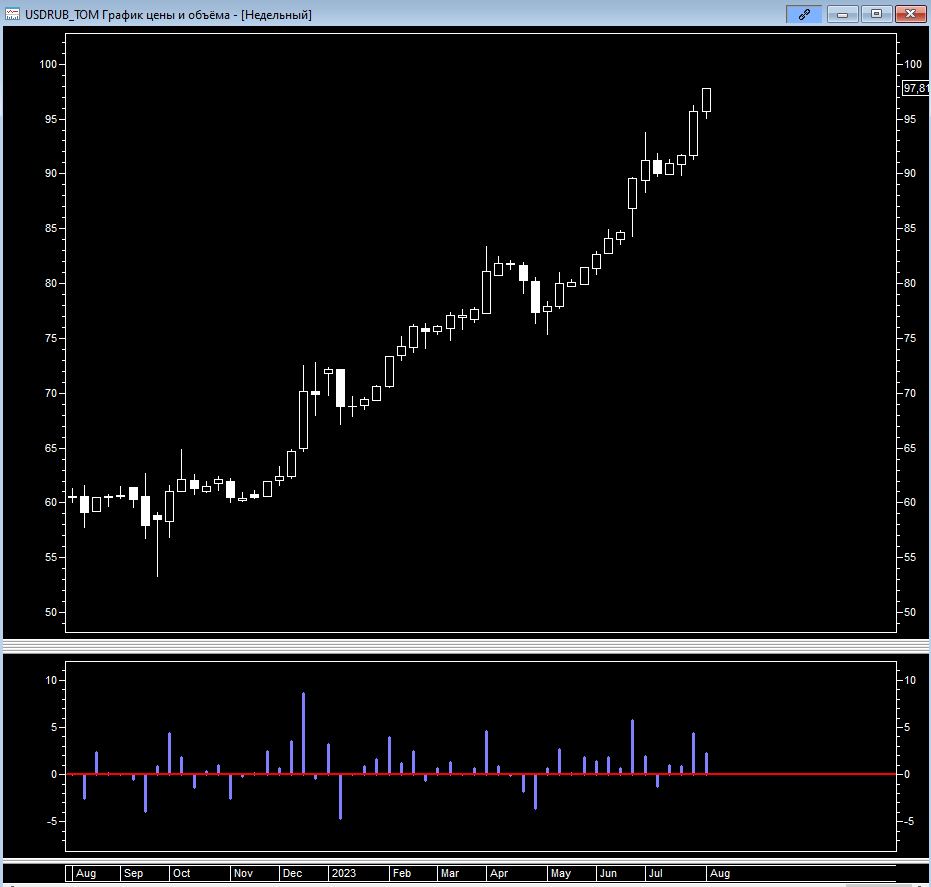The height and width of the screenshot is (887, 931).
Task: Click the Jun label on time axis
Action: [x=609, y=873]
